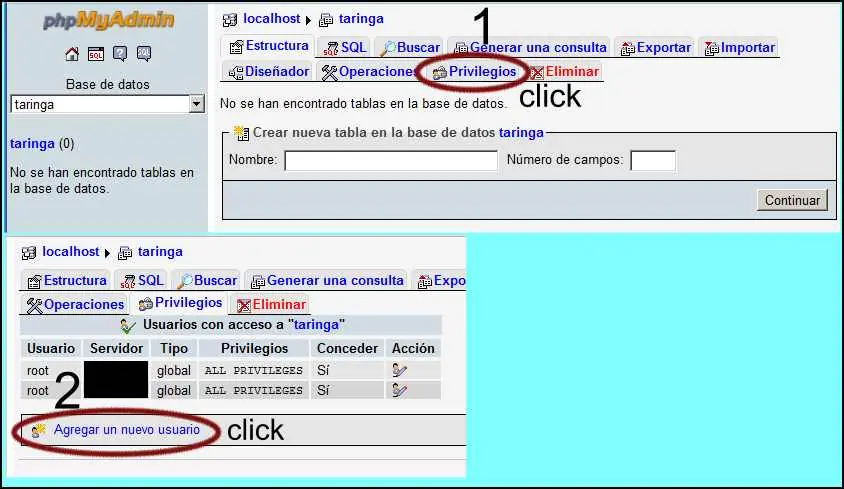Open the Eliminar tab in top panel
The image size is (844, 489).
tap(564, 72)
